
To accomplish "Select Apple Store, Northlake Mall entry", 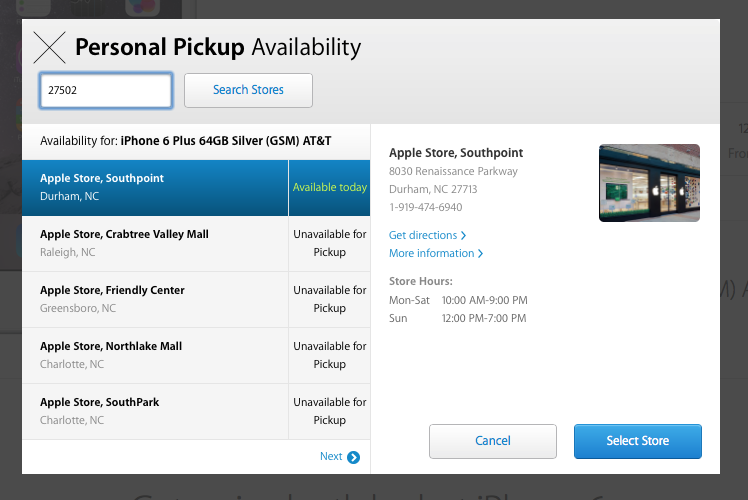I will pyautogui.click(x=155, y=355).
